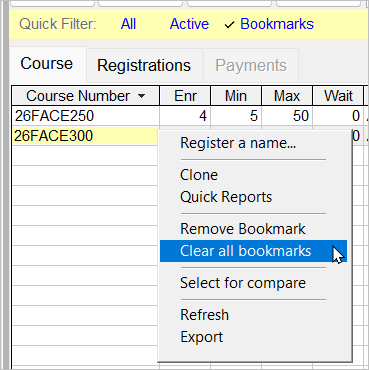Sort by the Course Number column header

[x=86, y=96]
